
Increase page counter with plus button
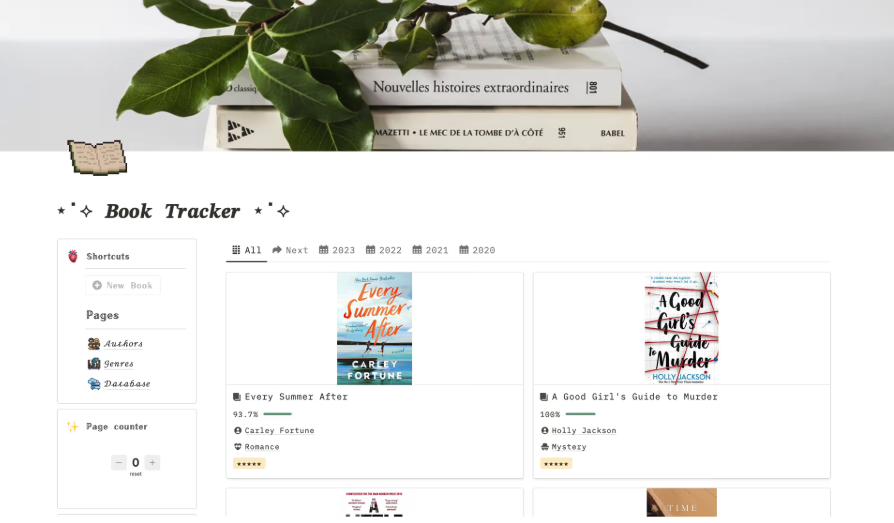(x=152, y=463)
